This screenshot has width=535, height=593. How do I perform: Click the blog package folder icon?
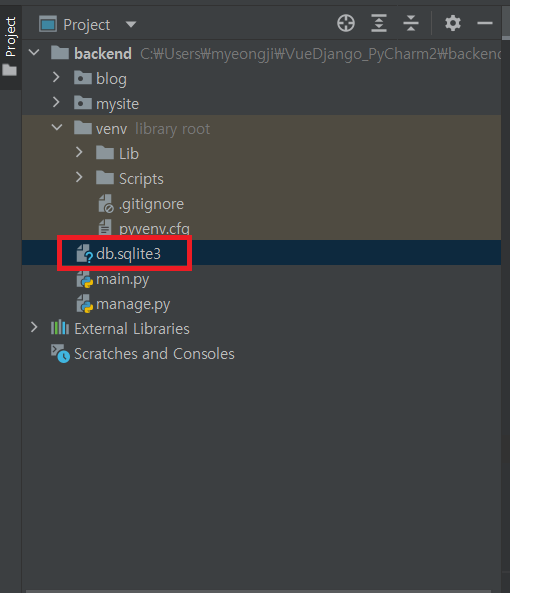(x=83, y=78)
